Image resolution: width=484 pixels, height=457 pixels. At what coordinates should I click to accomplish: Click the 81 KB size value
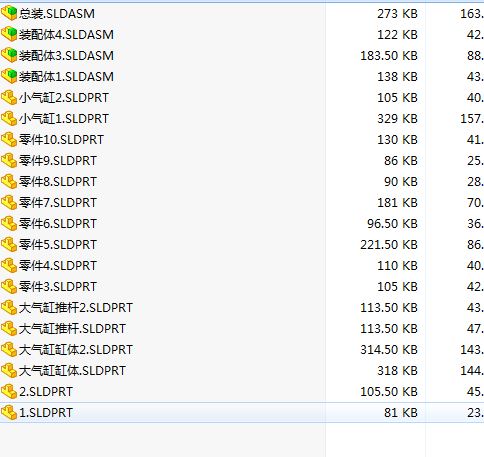coord(401,413)
